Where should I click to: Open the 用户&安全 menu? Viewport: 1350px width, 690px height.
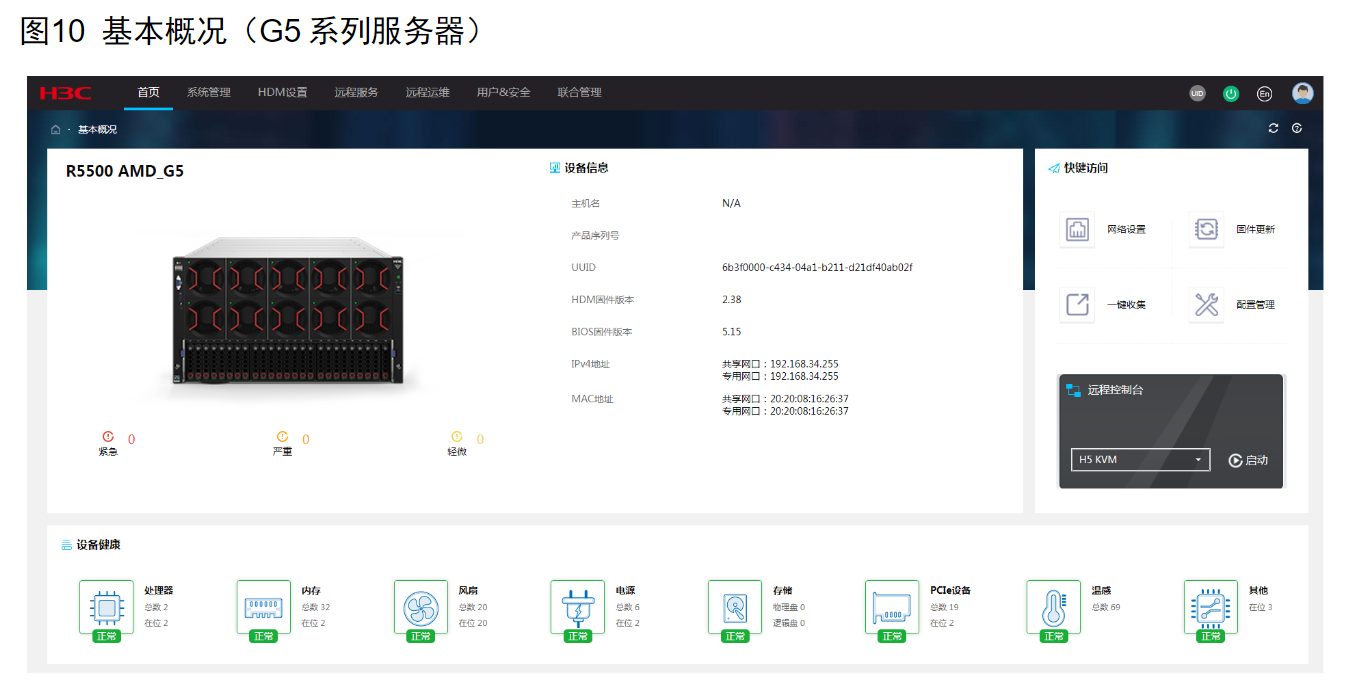point(503,93)
